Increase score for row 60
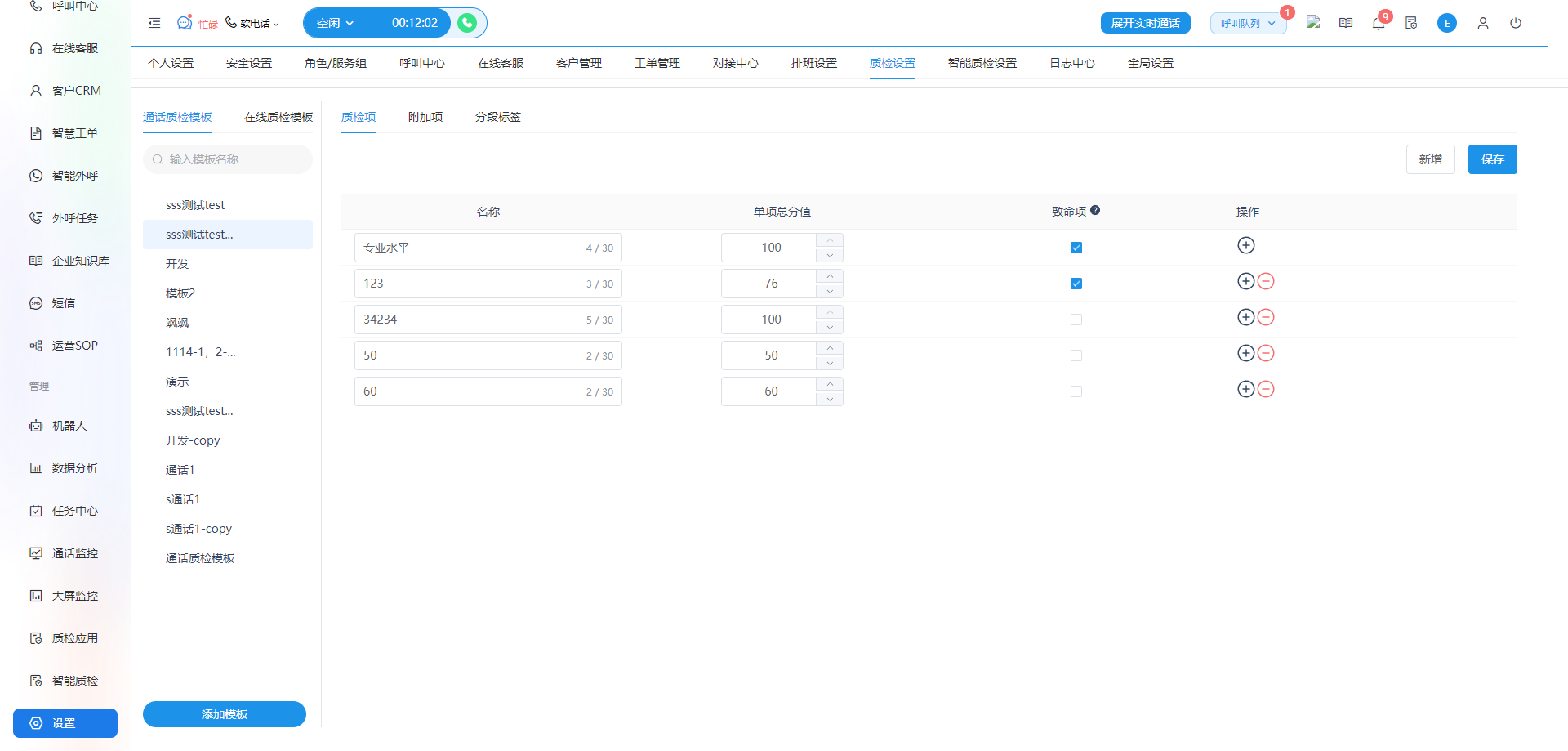 coord(830,384)
